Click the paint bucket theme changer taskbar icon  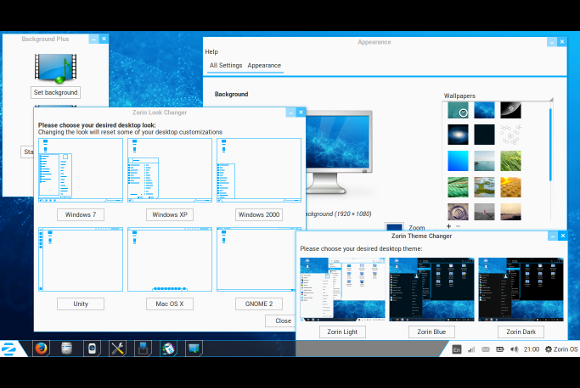click(x=168, y=348)
